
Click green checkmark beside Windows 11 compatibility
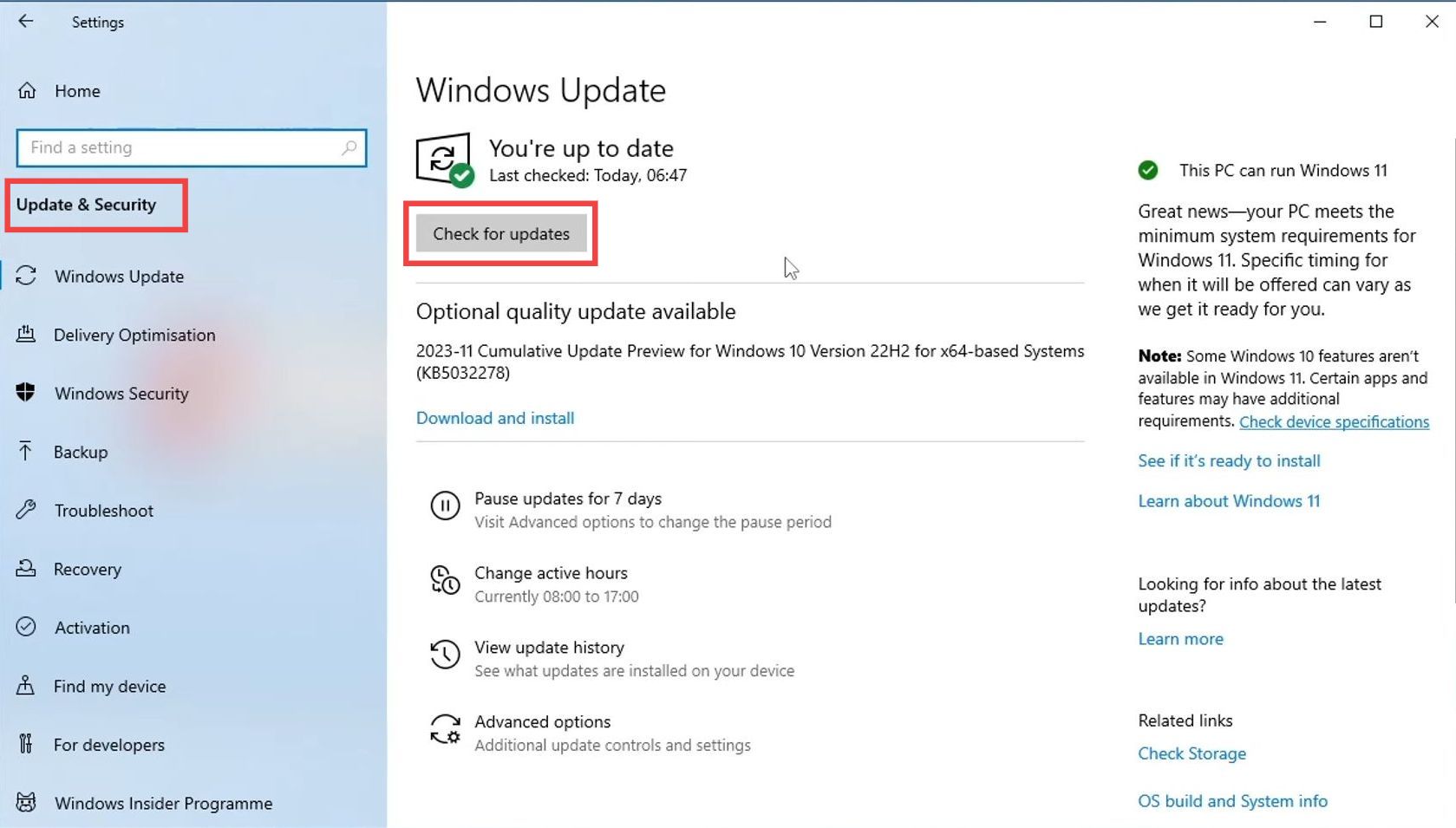(1148, 171)
